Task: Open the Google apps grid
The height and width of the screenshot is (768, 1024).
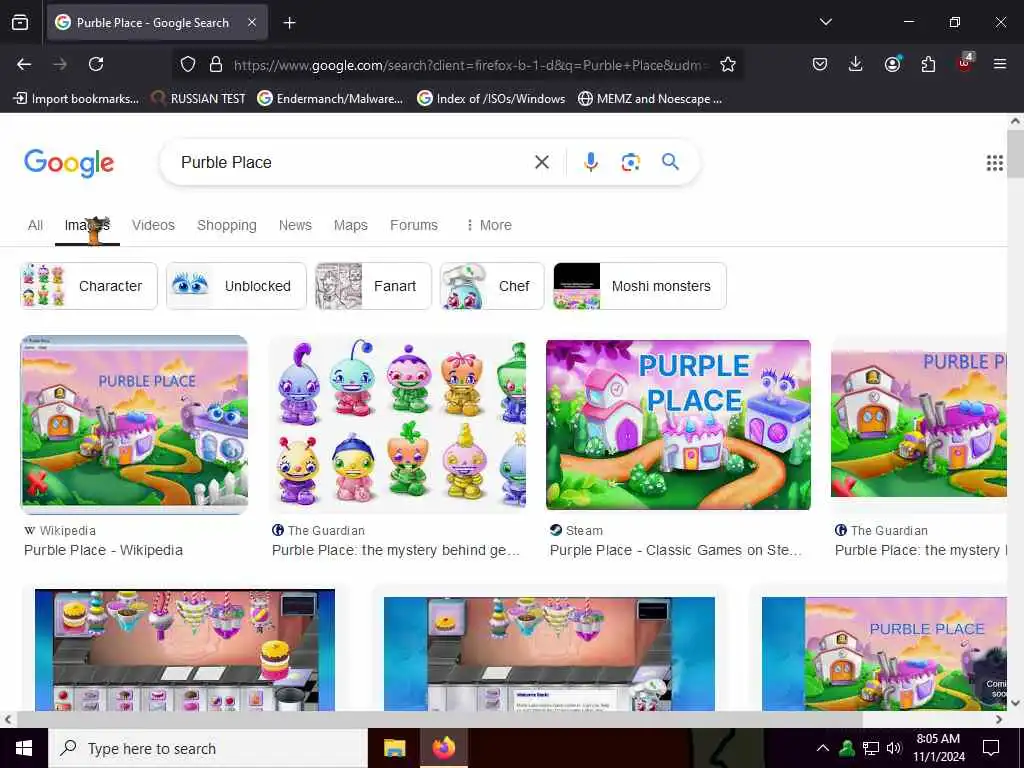Action: [994, 163]
